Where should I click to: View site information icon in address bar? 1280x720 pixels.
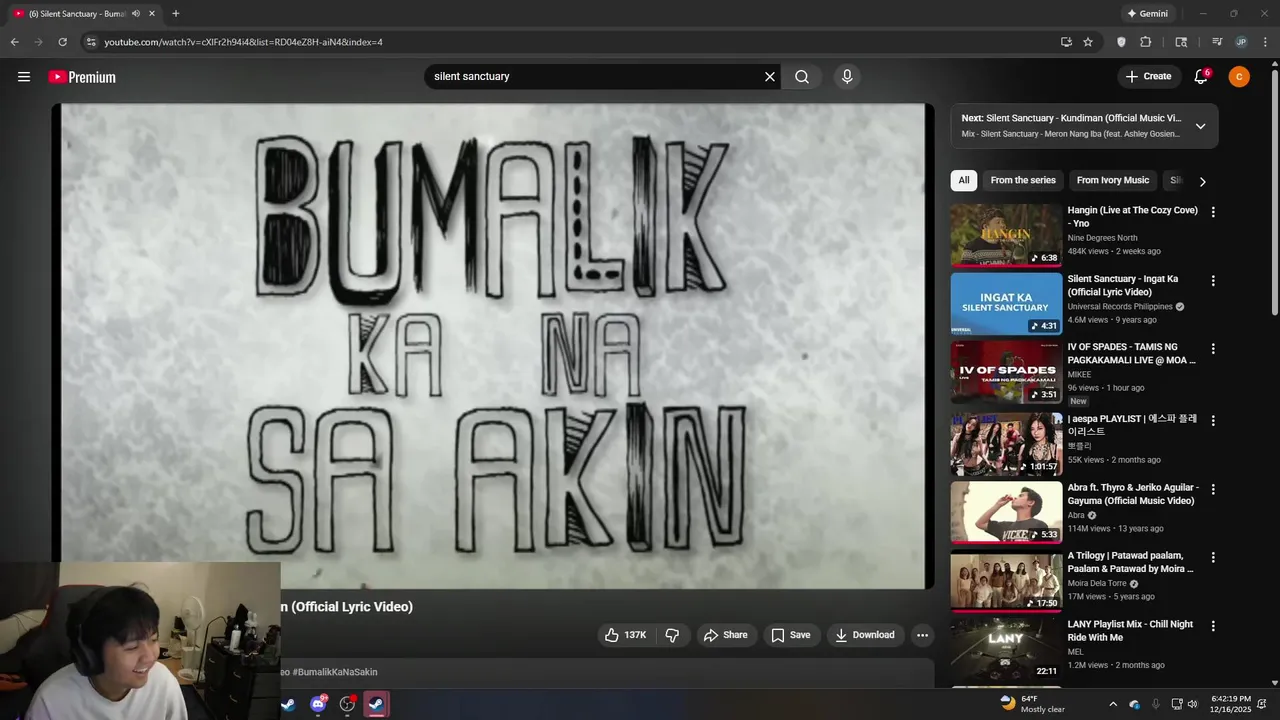(90, 42)
